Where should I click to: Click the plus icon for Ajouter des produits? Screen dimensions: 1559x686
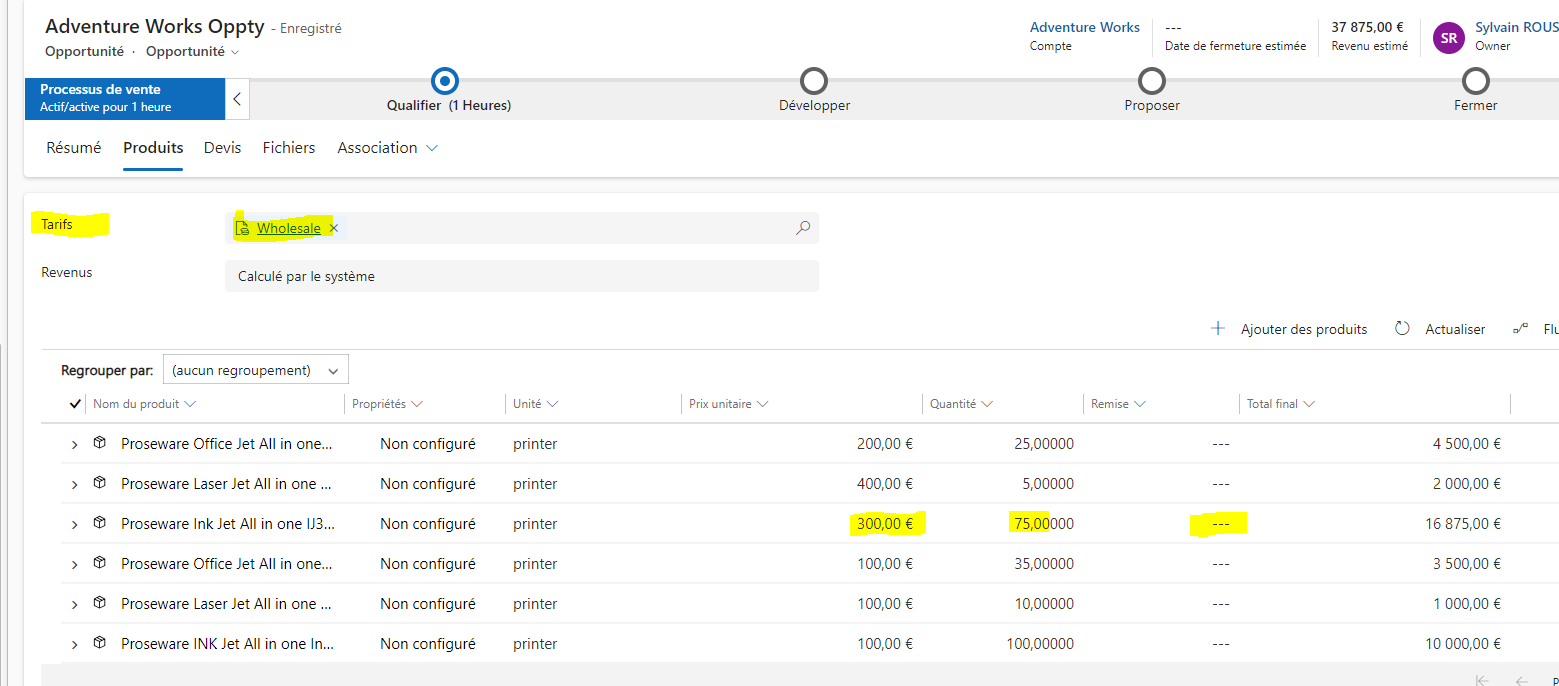click(x=1218, y=328)
